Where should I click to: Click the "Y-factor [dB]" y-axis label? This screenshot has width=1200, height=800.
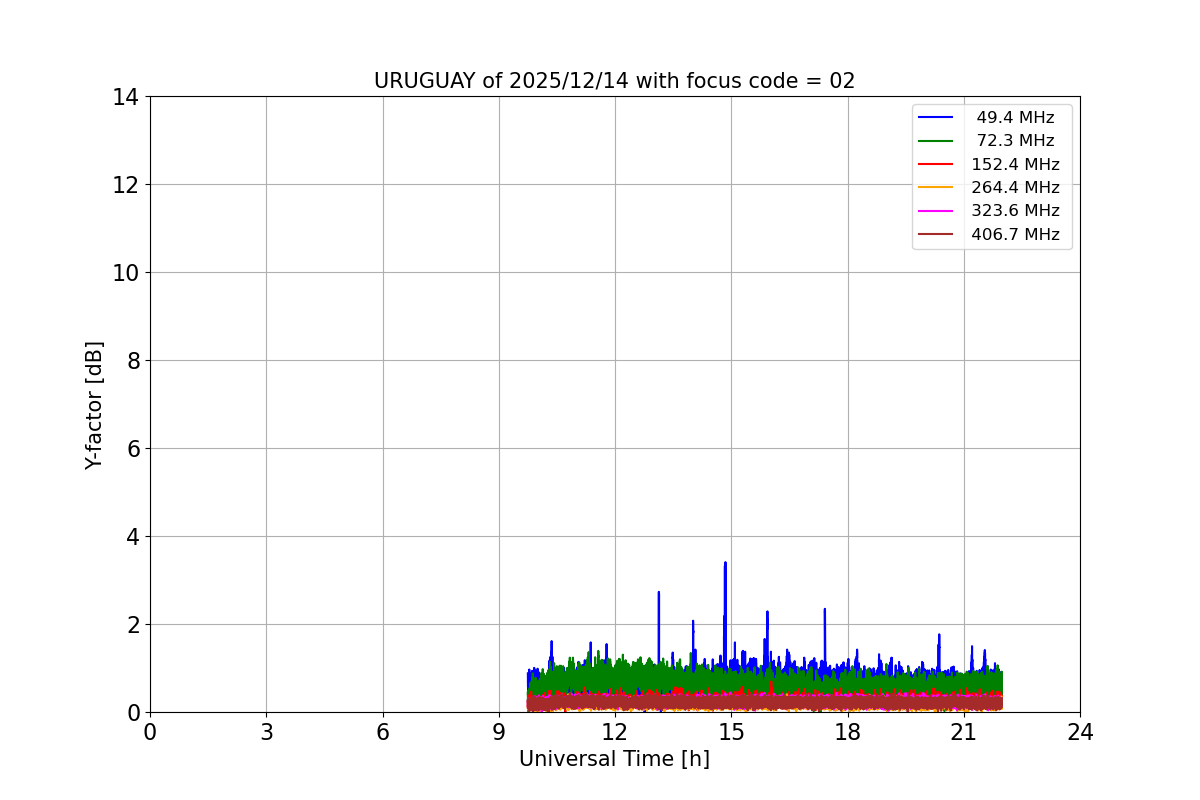(94, 405)
